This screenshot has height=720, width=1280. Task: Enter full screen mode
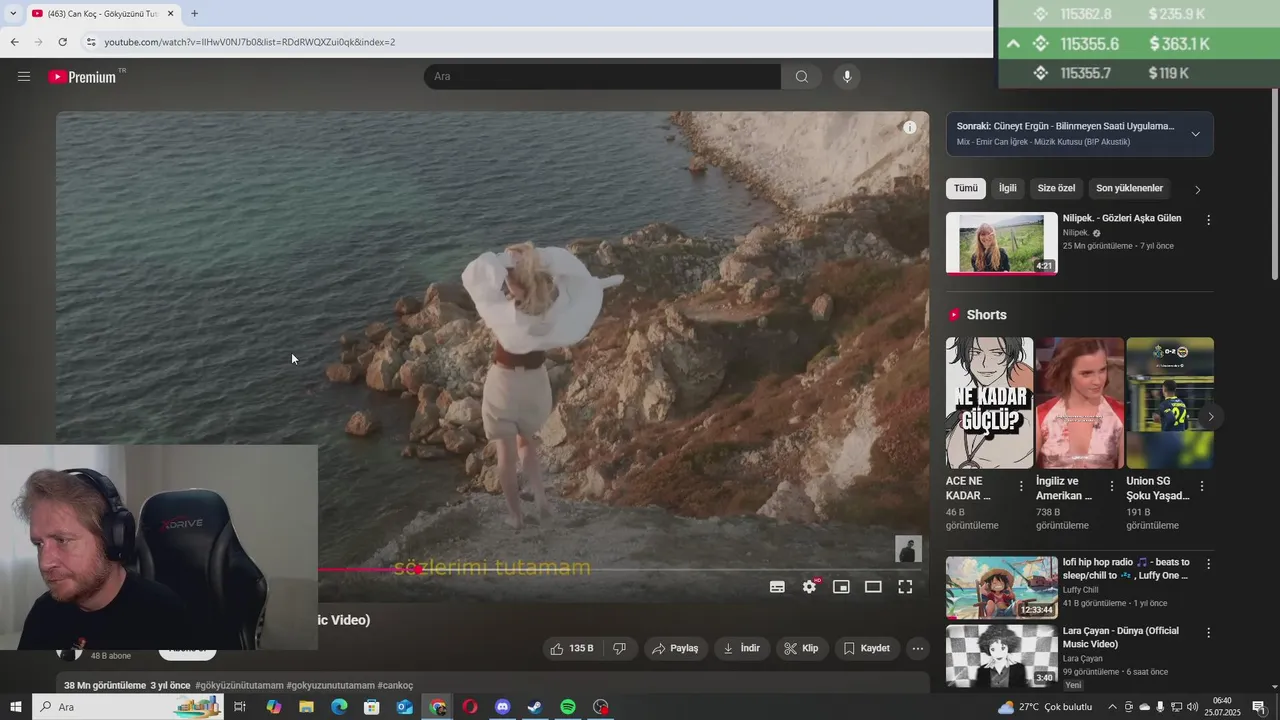tap(905, 587)
